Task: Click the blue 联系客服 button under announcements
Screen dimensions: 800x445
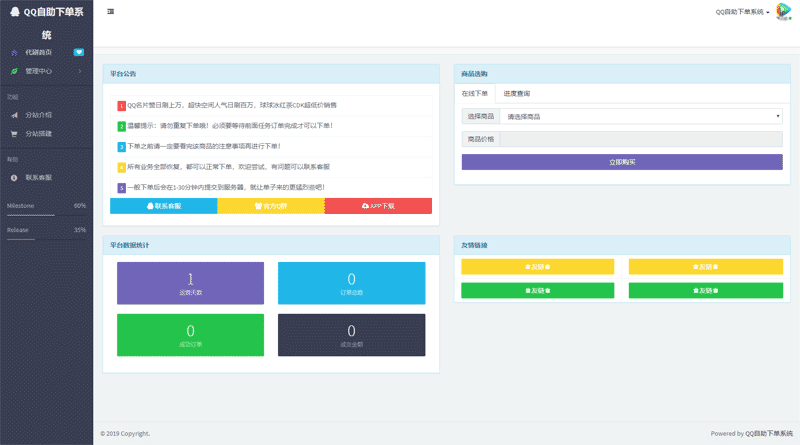Action: (164, 206)
